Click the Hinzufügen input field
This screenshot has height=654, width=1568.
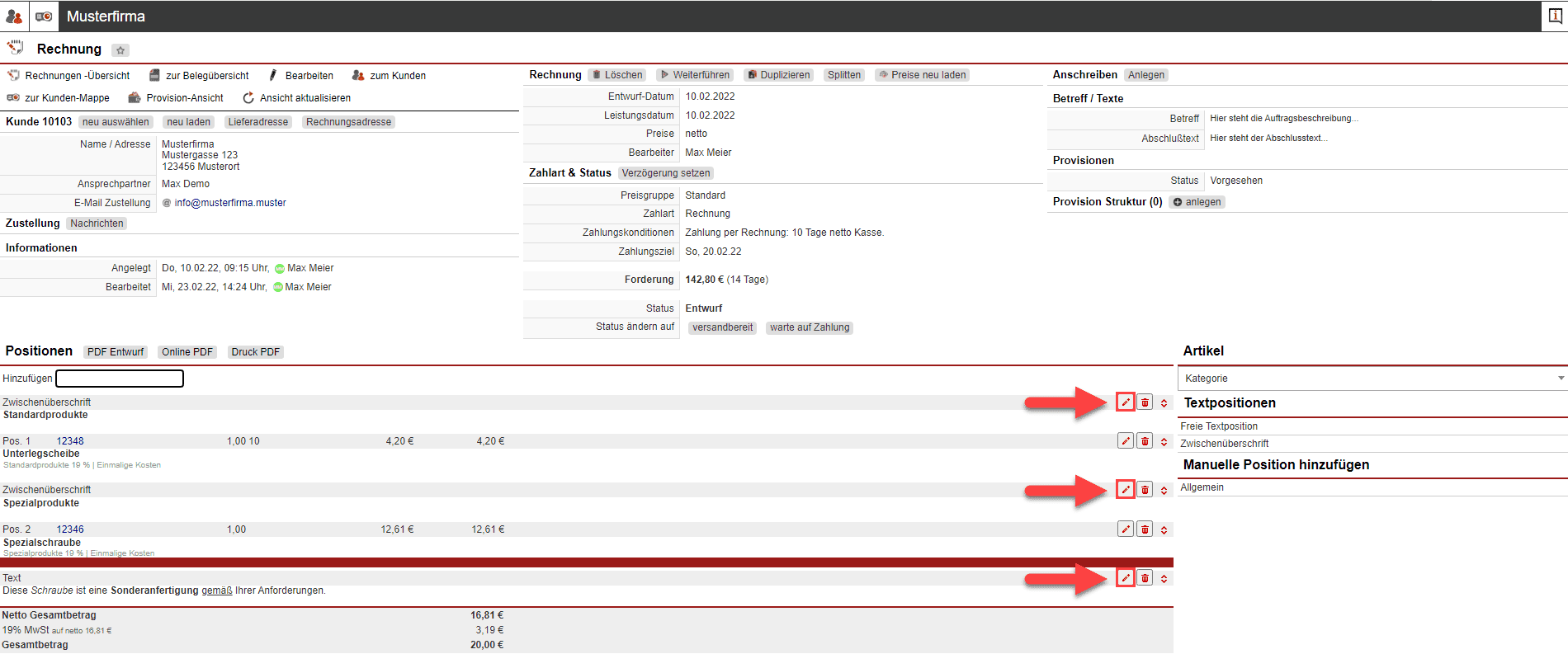(120, 379)
